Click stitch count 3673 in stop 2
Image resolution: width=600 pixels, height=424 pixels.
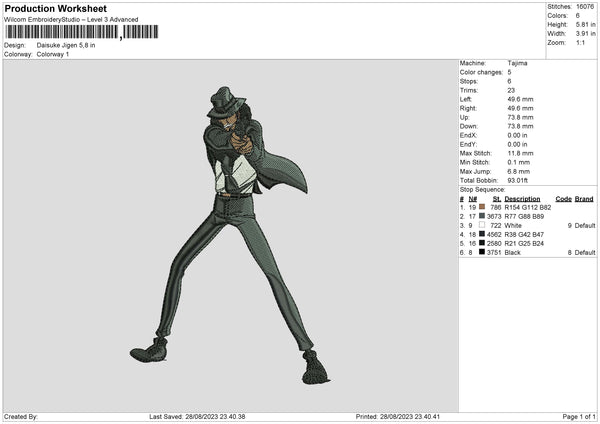pyautogui.click(x=494, y=216)
